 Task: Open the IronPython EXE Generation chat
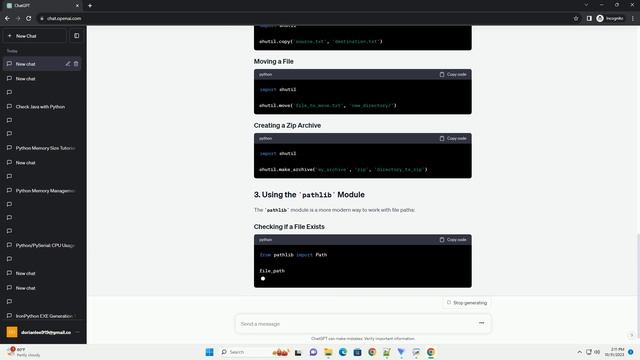pyautogui.click(x=42, y=316)
